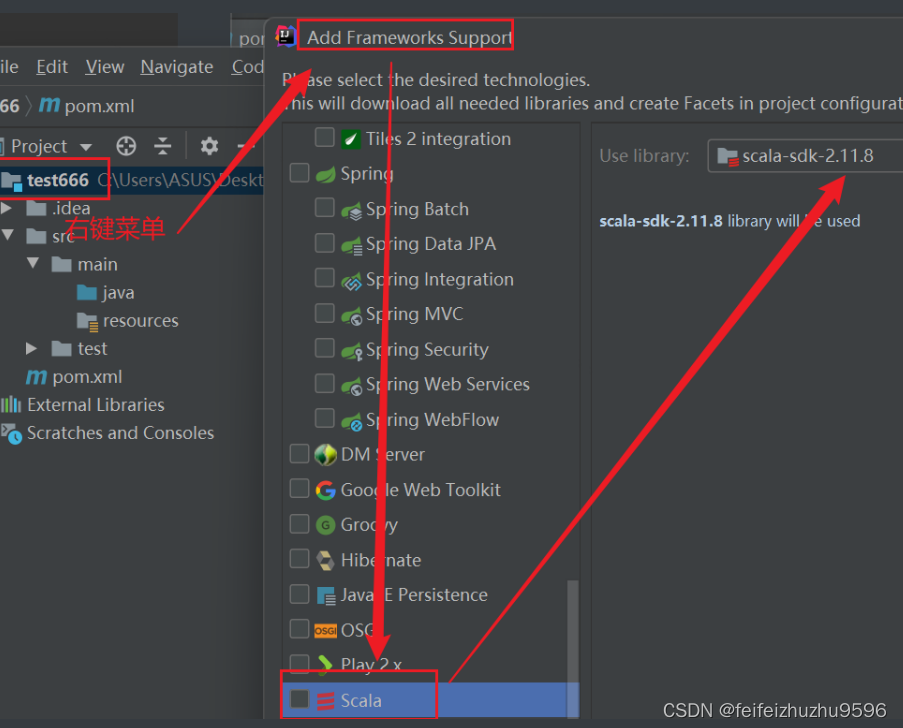Enable the Spring Batch checkbox
The height and width of the screenshot is (728, 903).
tap(325, 208)
